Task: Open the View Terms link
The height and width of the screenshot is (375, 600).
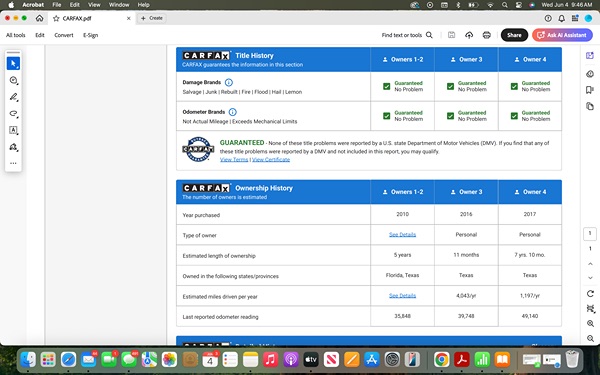Action: (x=234, y=160)
